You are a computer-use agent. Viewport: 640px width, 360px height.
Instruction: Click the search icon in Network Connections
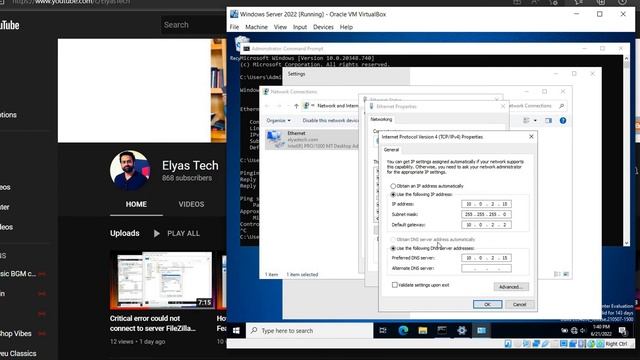point(562,106)
